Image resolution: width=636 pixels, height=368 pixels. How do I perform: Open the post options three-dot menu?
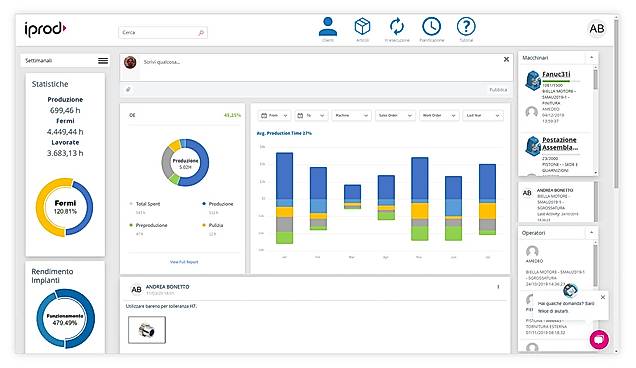pyautogui.click(x=498, y=287)
